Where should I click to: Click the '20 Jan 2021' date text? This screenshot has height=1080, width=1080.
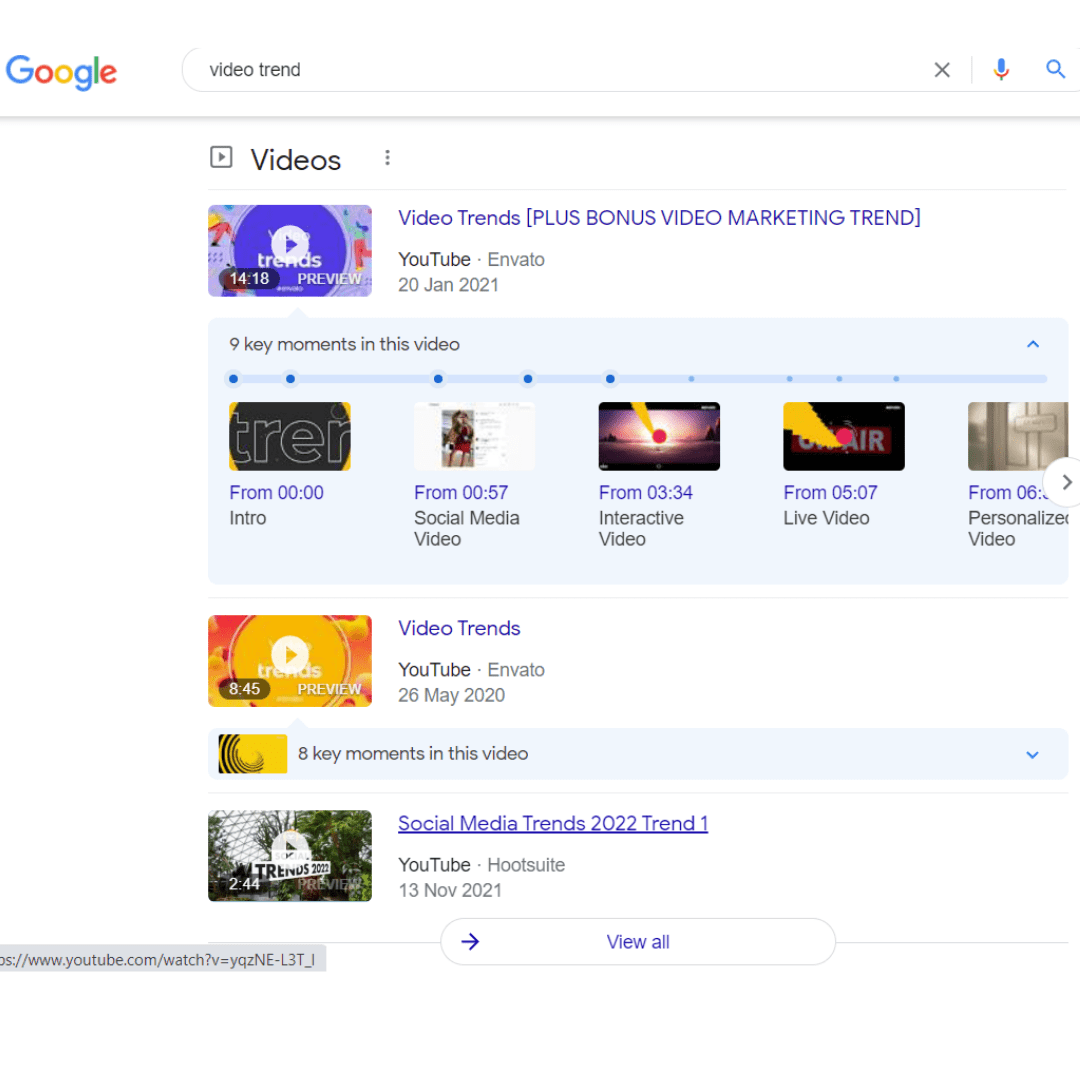pos(448,285)
